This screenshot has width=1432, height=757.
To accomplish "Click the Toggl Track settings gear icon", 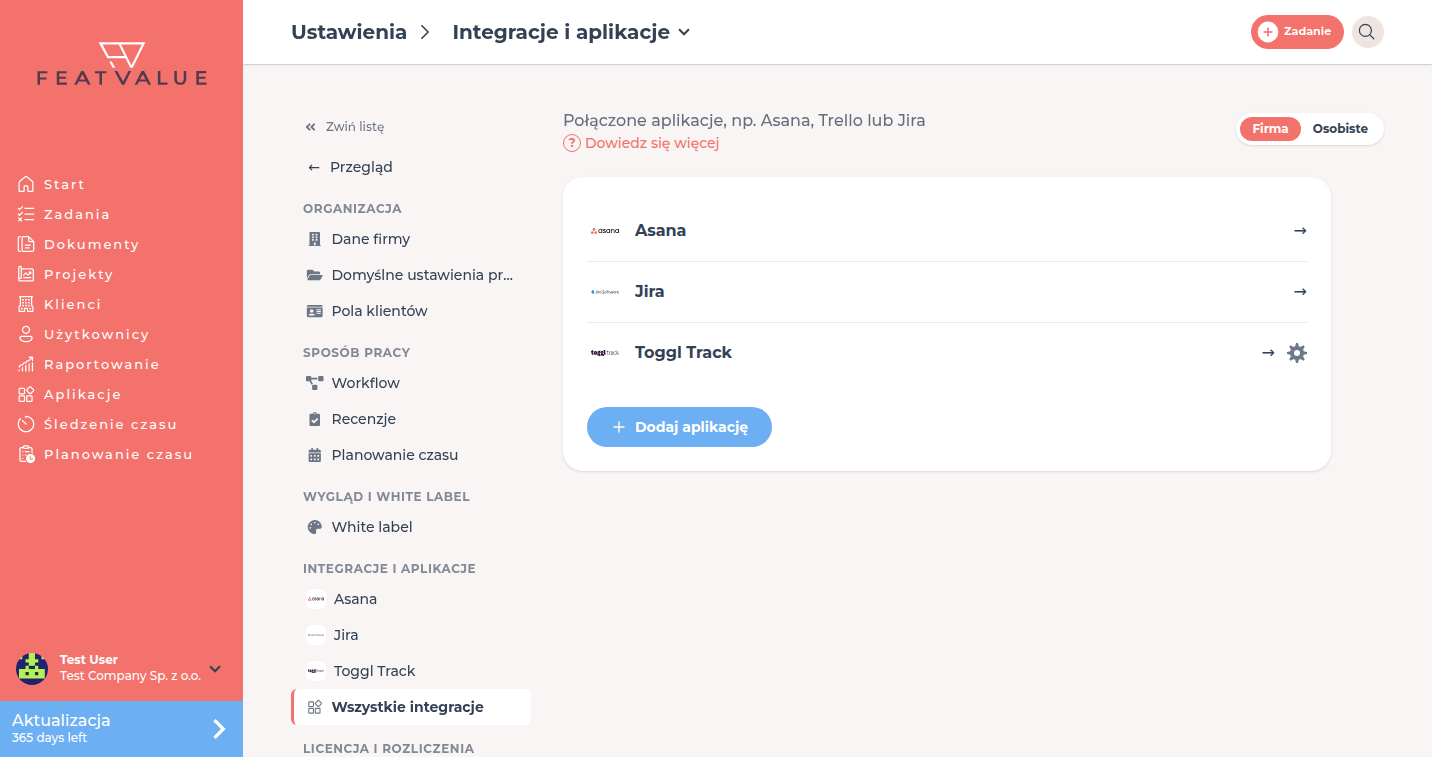I will coord(1297,353).
